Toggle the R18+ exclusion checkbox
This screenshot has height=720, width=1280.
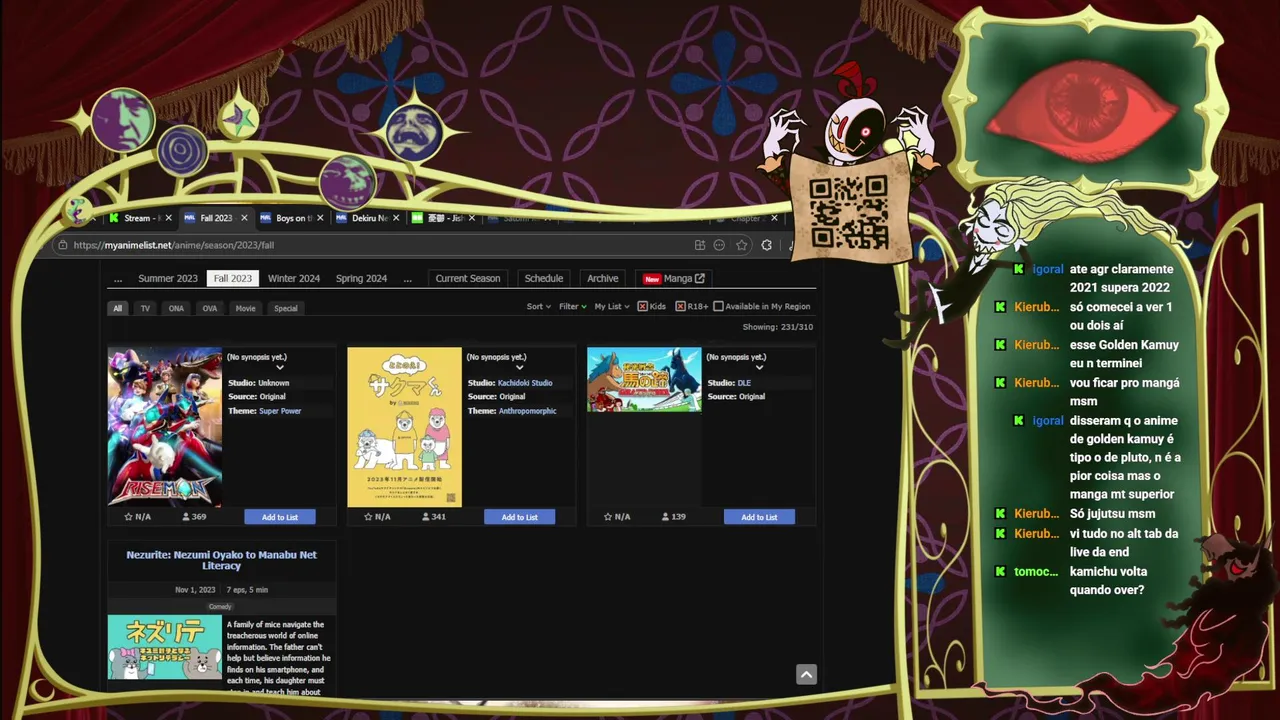coord(680,307)
